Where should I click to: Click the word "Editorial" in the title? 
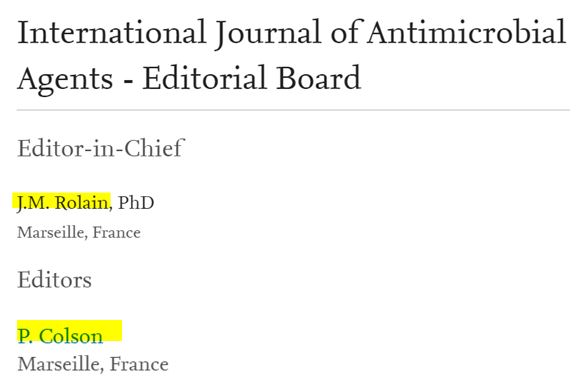pyautogui.click(x=205, y=78)
